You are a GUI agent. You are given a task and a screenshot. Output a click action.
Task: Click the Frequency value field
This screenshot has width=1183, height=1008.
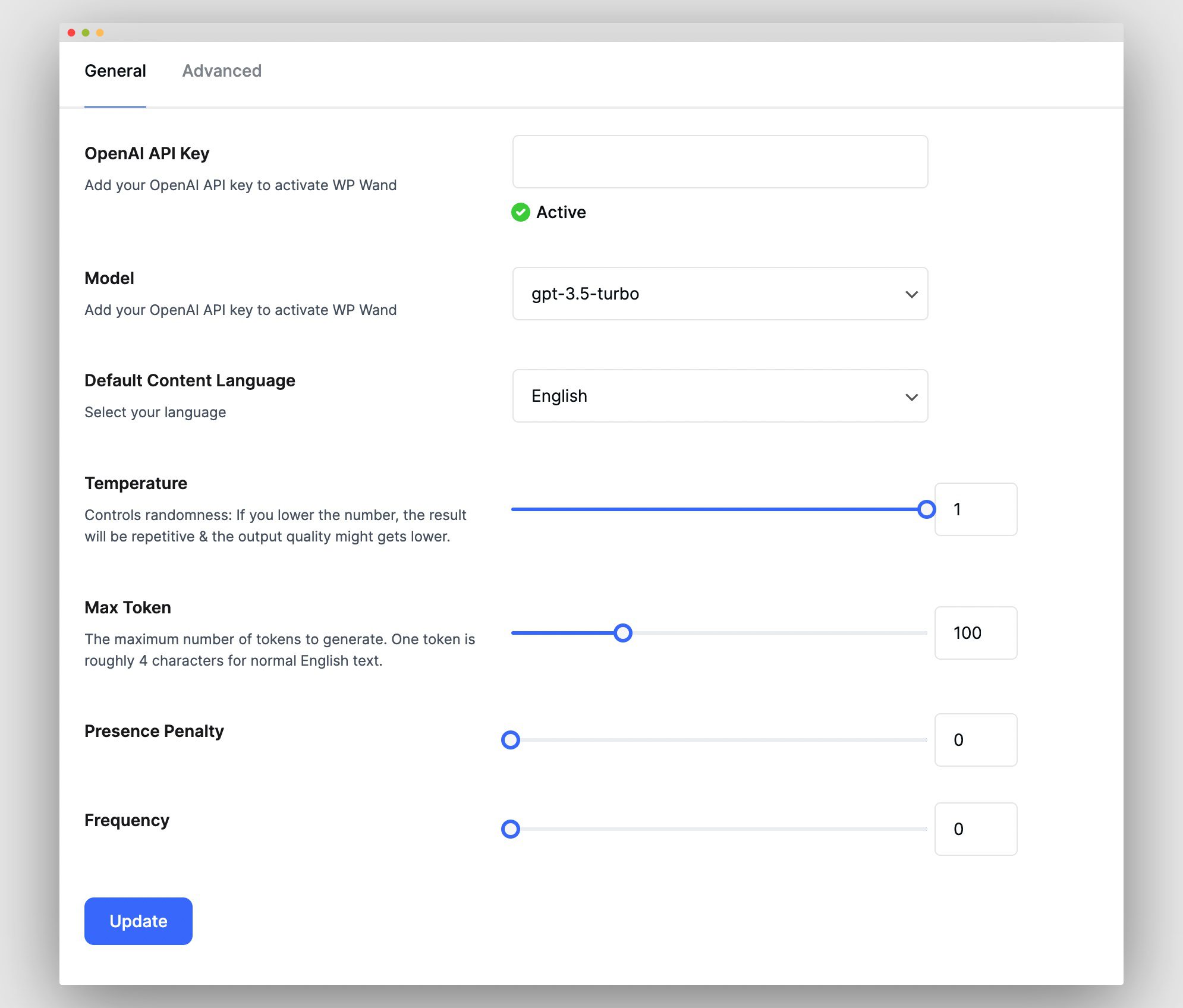(x=976, y=829)
